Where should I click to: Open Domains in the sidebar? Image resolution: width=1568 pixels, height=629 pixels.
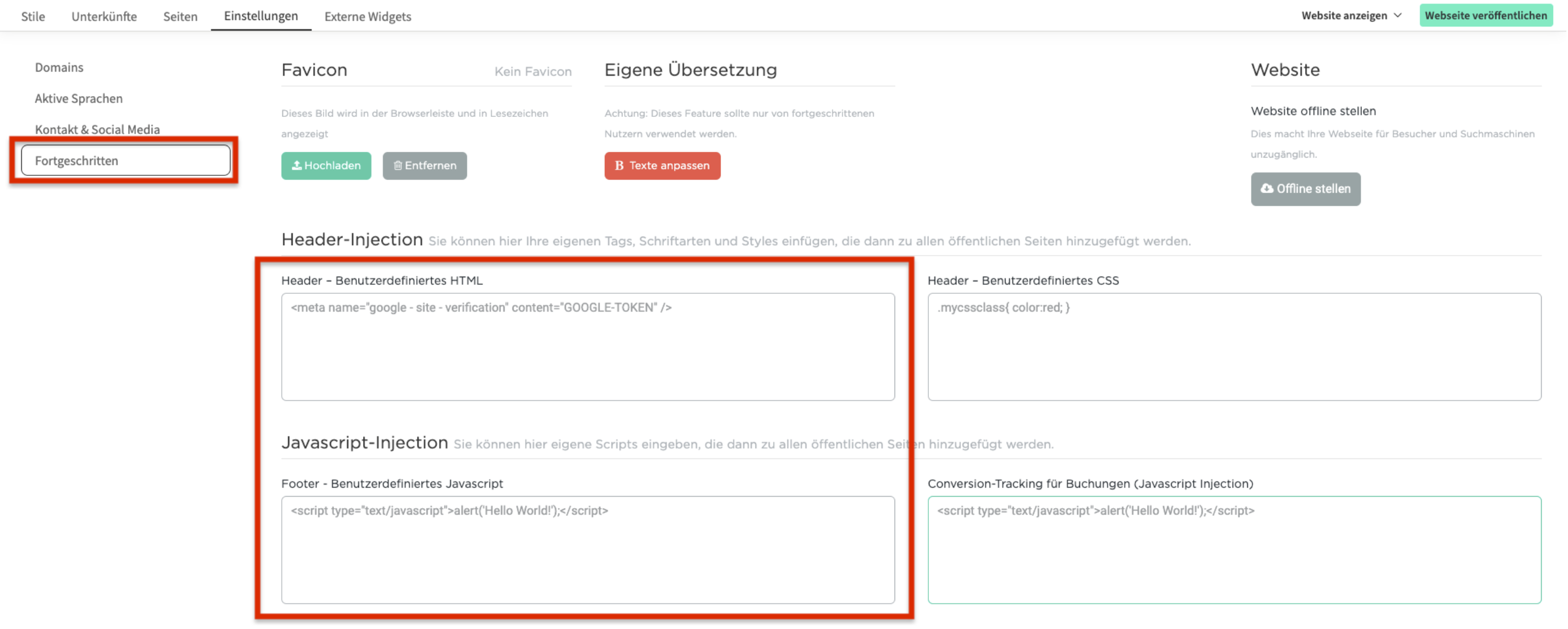pyautogui.click(x=59, y=68)
